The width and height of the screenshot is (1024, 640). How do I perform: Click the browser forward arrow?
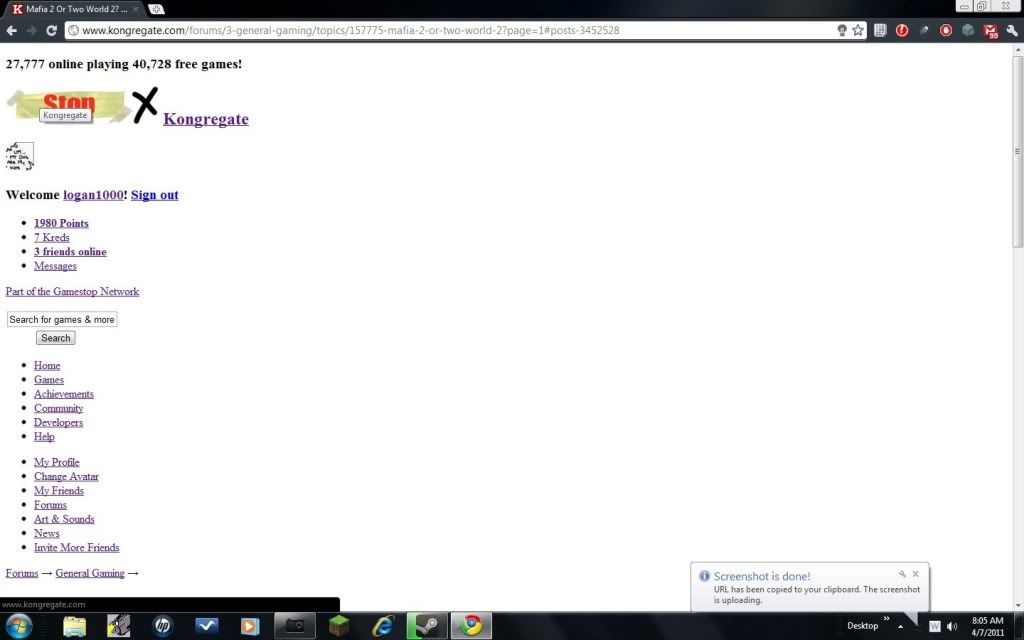pyautogui.click(x=31, y=30)
